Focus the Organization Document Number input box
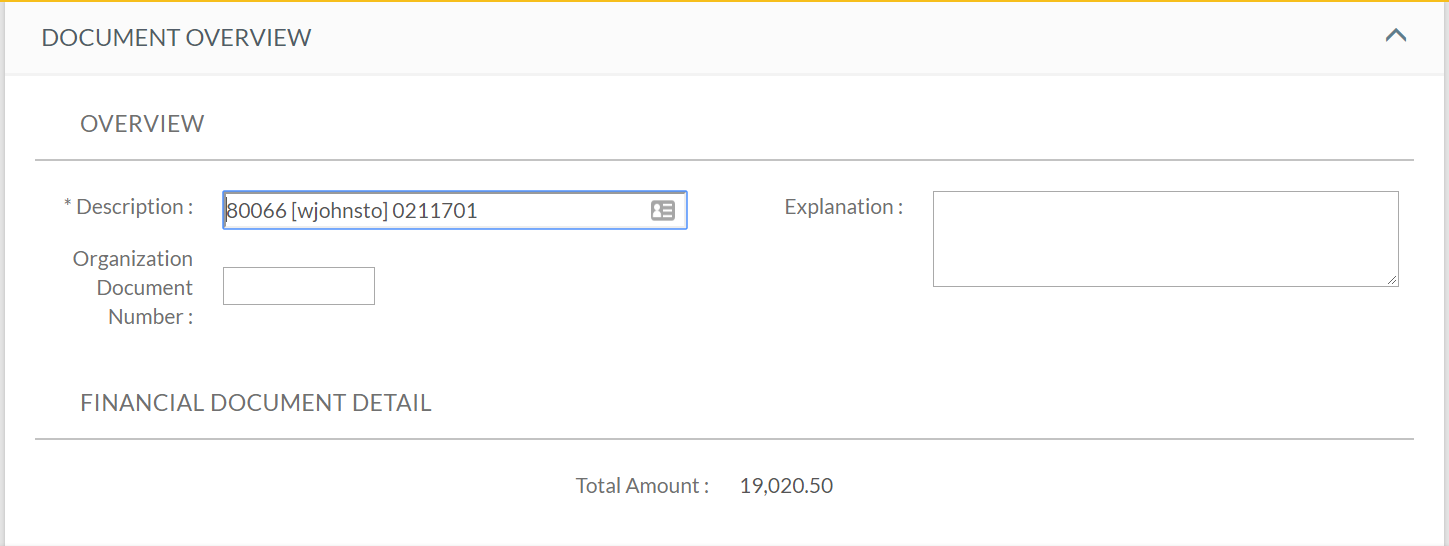 (299, 286)
